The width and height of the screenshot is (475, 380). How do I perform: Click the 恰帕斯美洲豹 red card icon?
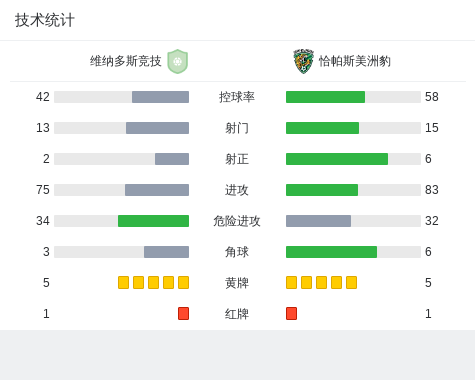pyautogui.click(x=291, y=314)
